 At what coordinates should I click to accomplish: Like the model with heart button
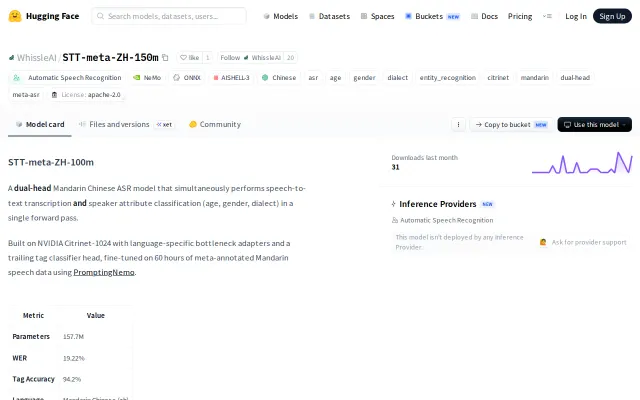coord(190,58)
